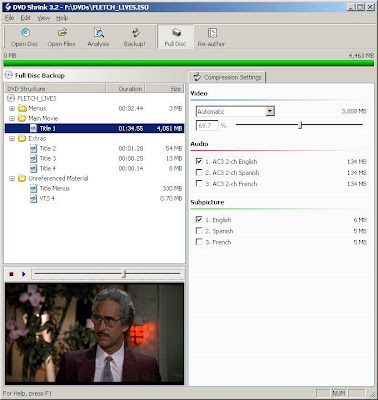Viewport: 378px width, 400px height.
Task: Switch to Re-author mode
Action: 211,37
